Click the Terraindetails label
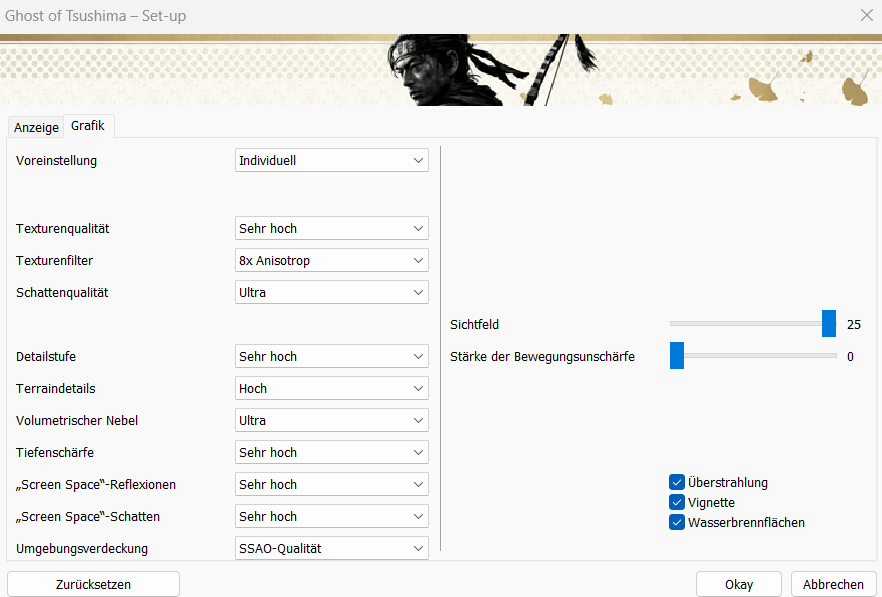The width and height of the screenshot is (882, 597). 56,389
